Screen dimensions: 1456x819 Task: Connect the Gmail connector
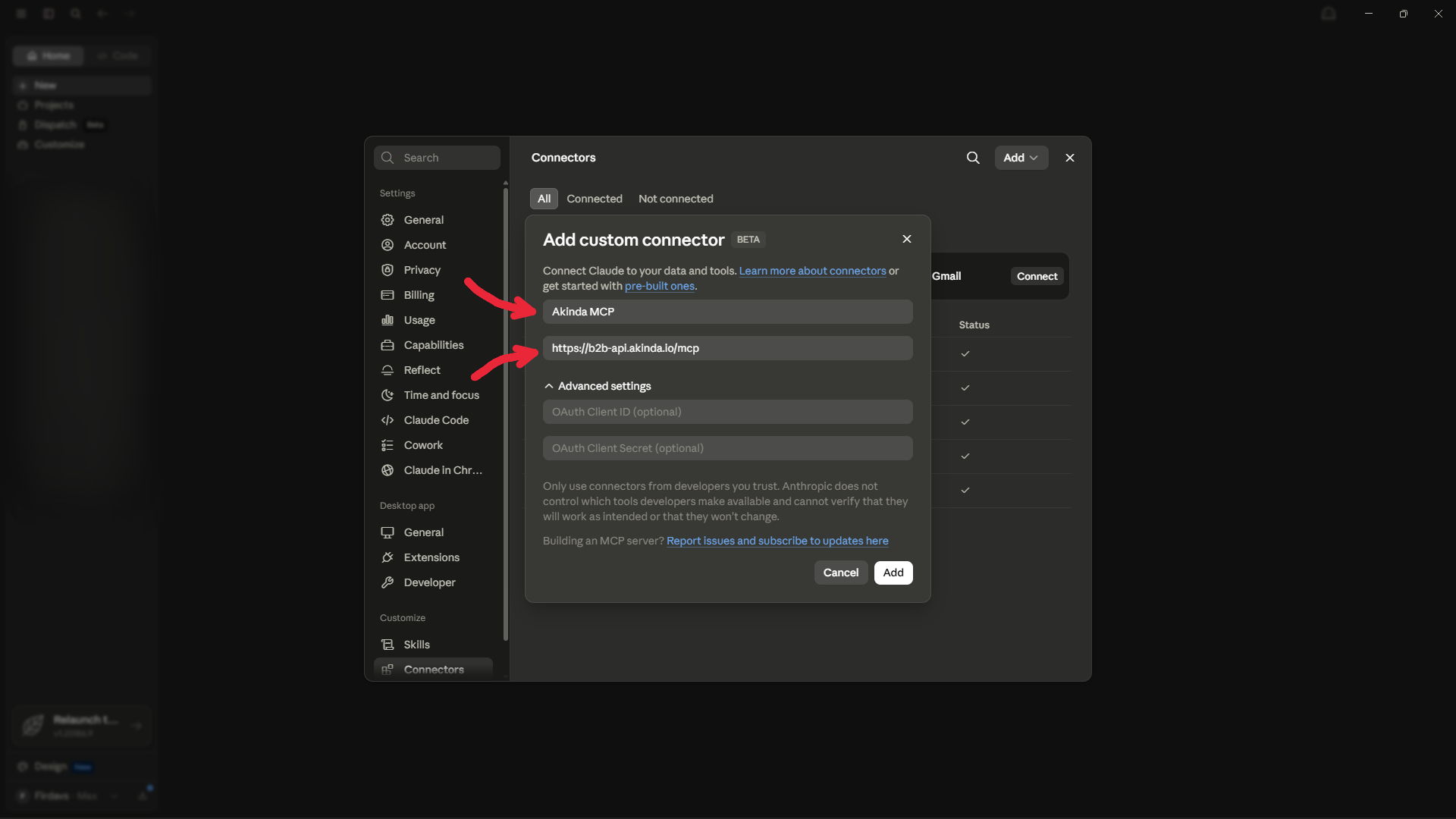[x=1037, y=276]
